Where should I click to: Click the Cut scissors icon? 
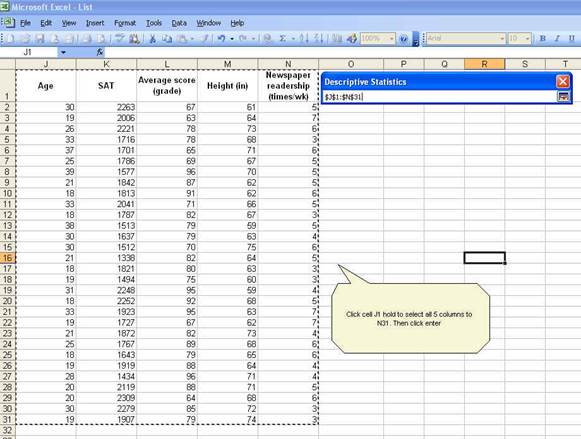(152, 39)
